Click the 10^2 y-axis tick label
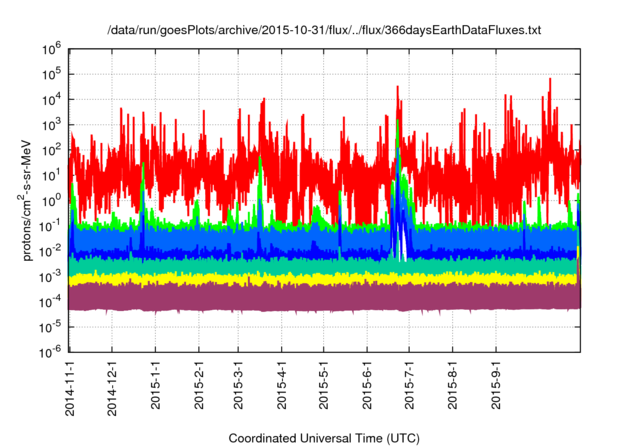Viewport: 640px width, 448px height. click(x=51, y=150)
